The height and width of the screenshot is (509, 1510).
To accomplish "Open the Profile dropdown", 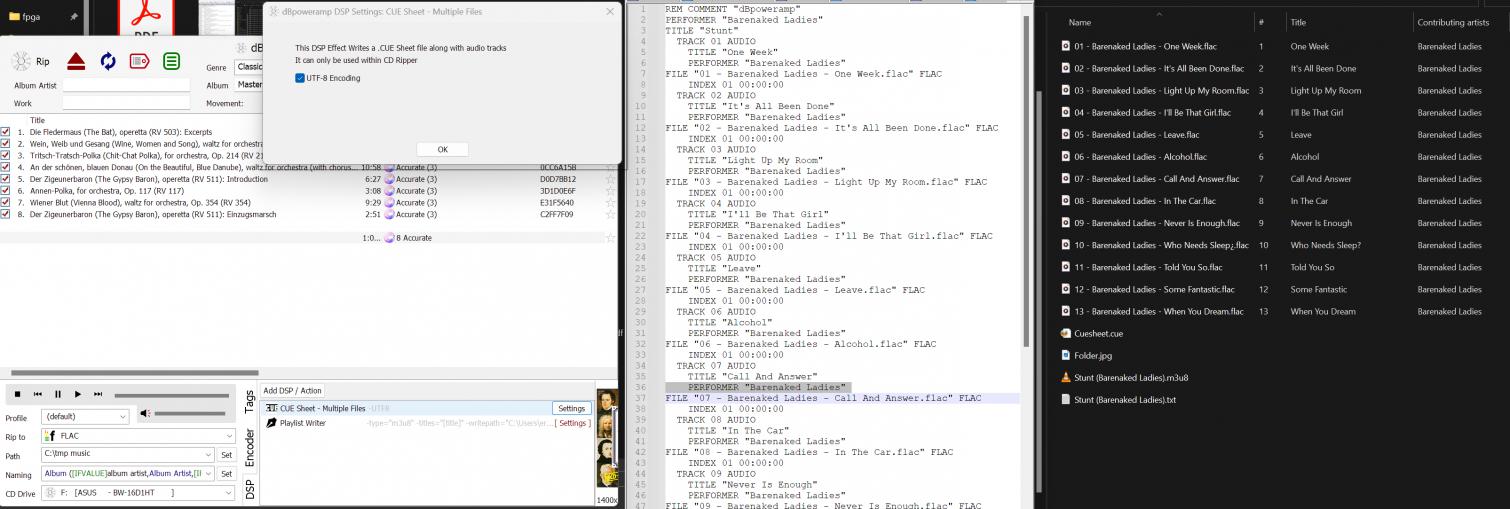I will click(x=85, y=416).
